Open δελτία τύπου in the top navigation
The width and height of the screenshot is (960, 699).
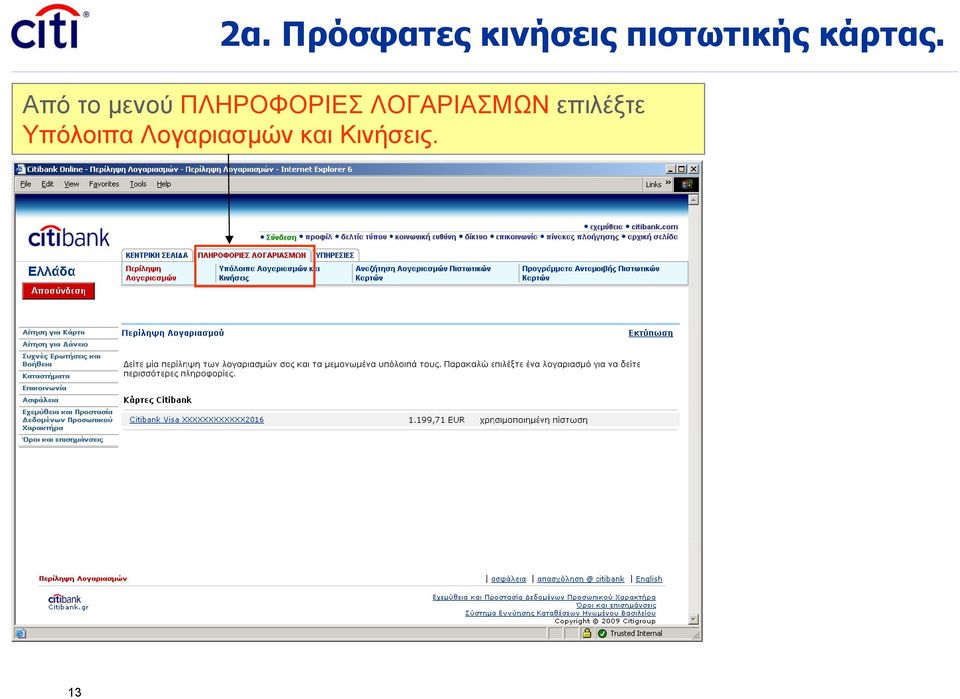[364, 237]
